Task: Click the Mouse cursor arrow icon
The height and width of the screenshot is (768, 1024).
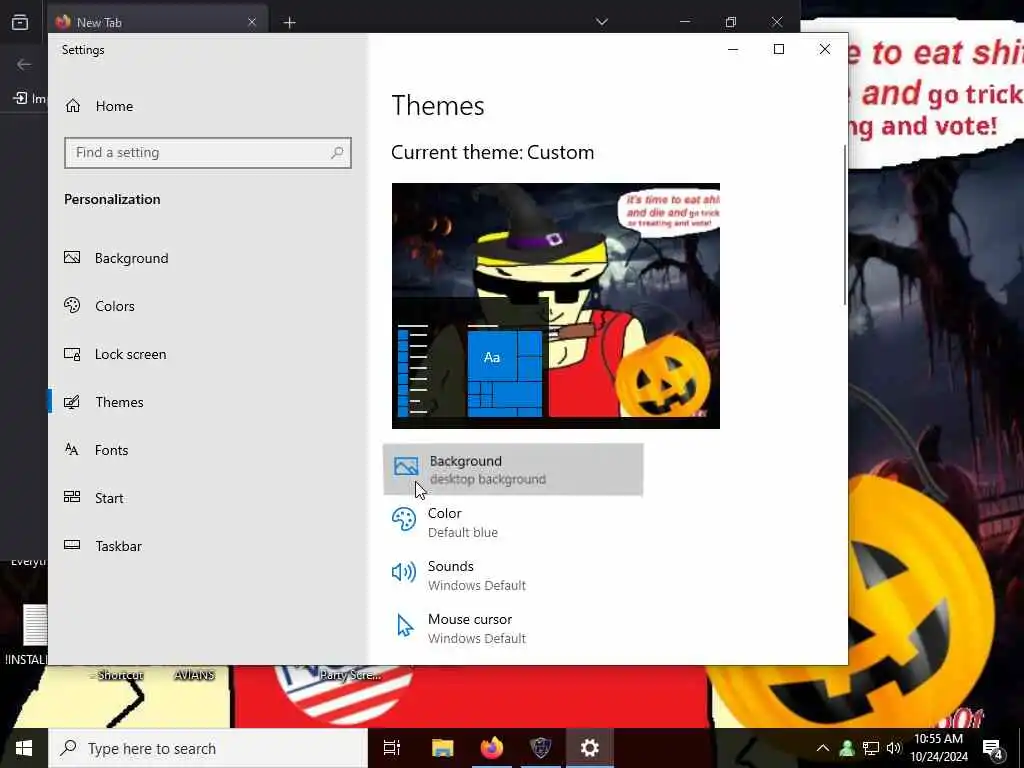Action: click(405, 625)
